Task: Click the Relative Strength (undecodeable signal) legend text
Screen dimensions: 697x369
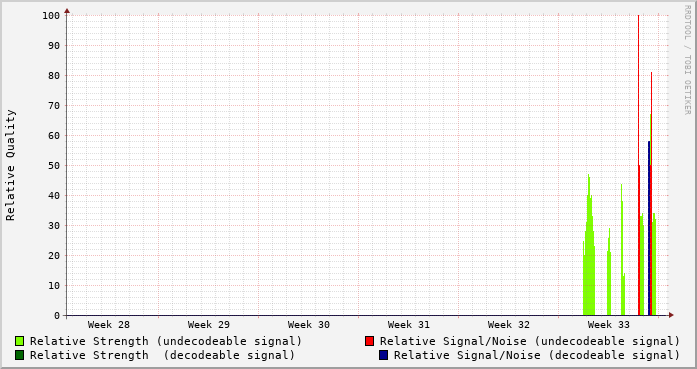Action: (x=166, y=341)
